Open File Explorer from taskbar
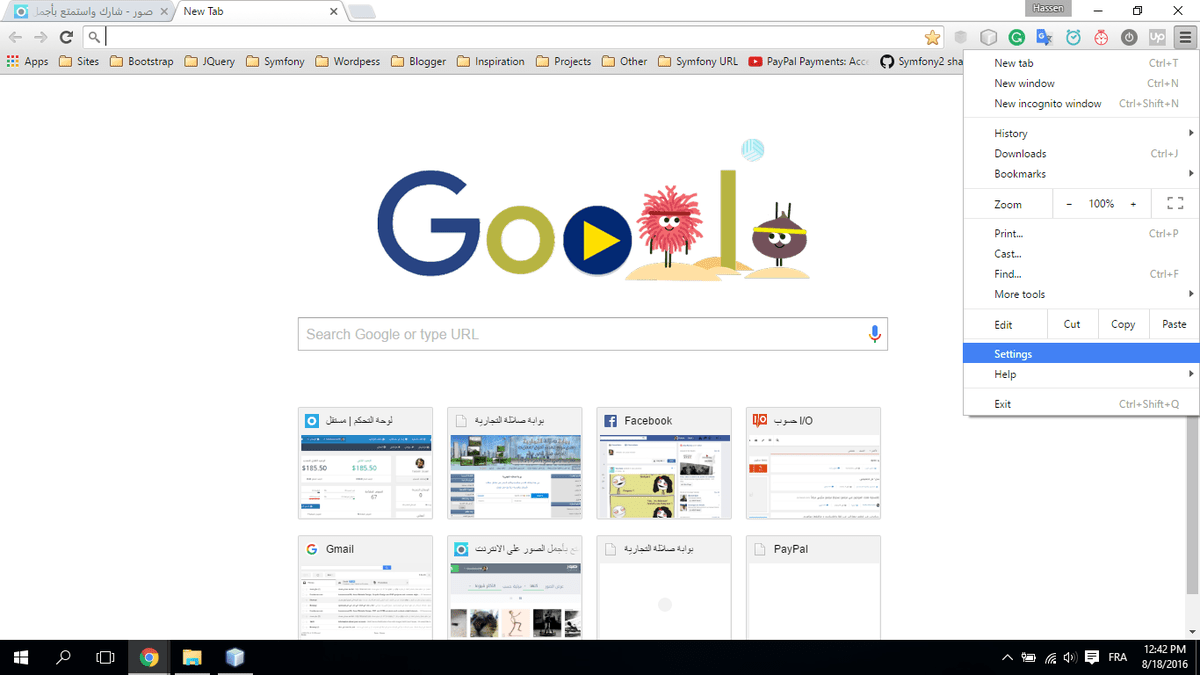This screenshot has width=1200, height=675. click(192, 657)
